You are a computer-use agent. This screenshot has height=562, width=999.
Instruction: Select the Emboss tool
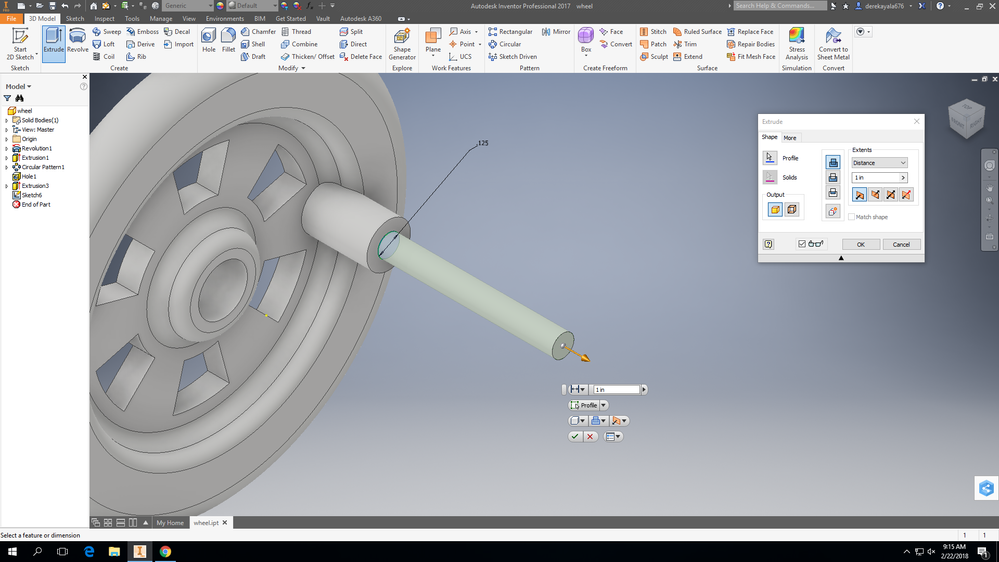click(143, 31)
